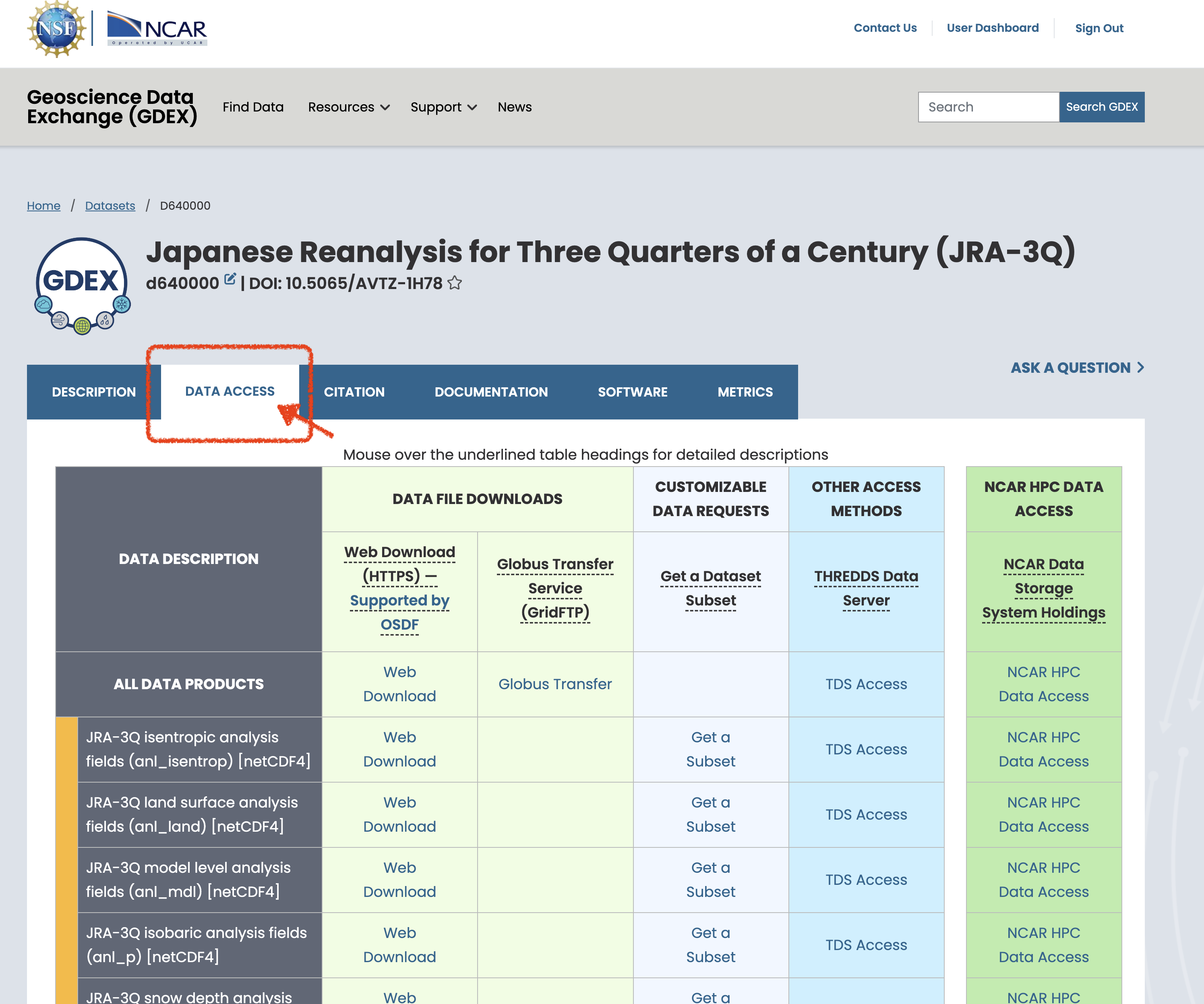Open the Documentation tab
The height and width of the screenshot is (1004, 1204).
pyautogui.click(x=491, y=392)
